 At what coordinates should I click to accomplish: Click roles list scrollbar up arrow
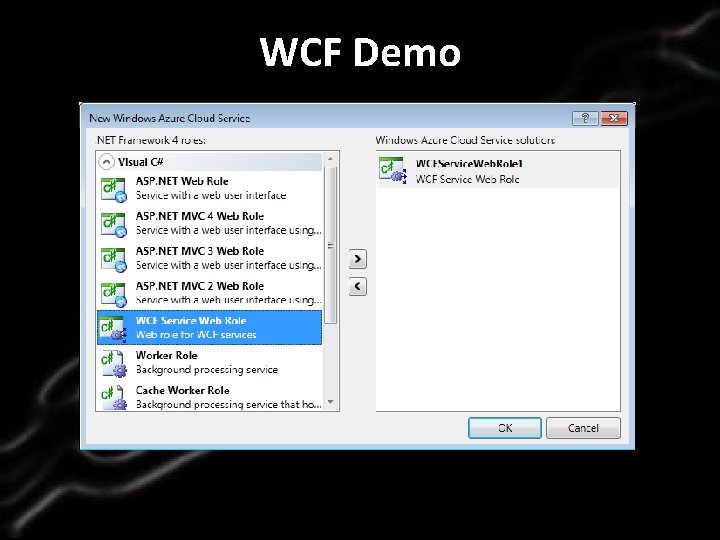click(x=330, y=159)
